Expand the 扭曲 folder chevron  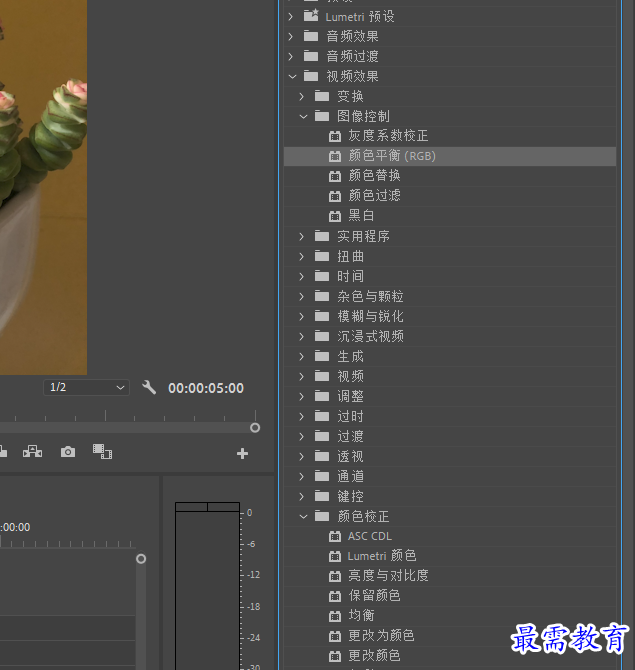(x=302, y=256)
